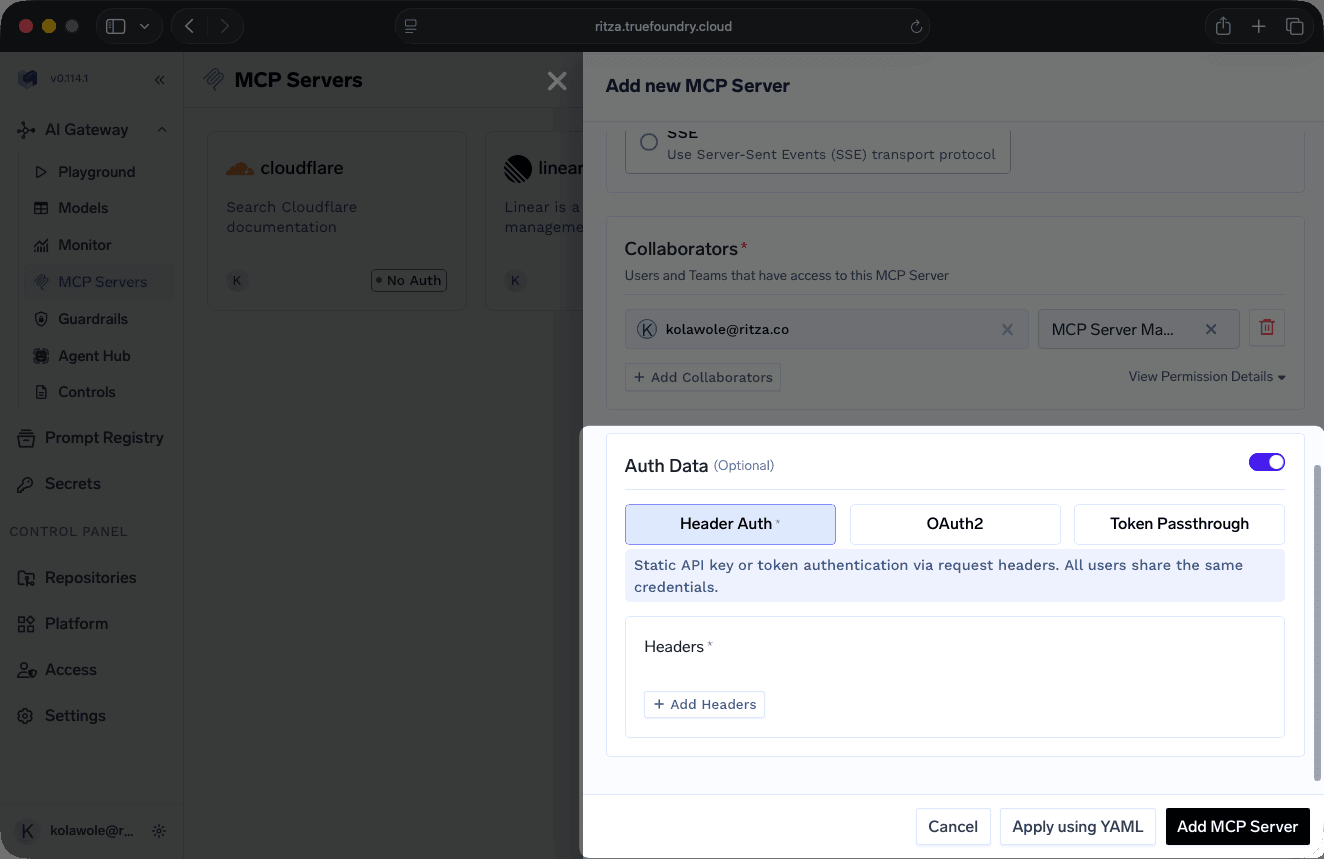This screenshot has height=859, width=1324.
Task: Switch to the OAuth2 tab
Action: pos(954,523)
